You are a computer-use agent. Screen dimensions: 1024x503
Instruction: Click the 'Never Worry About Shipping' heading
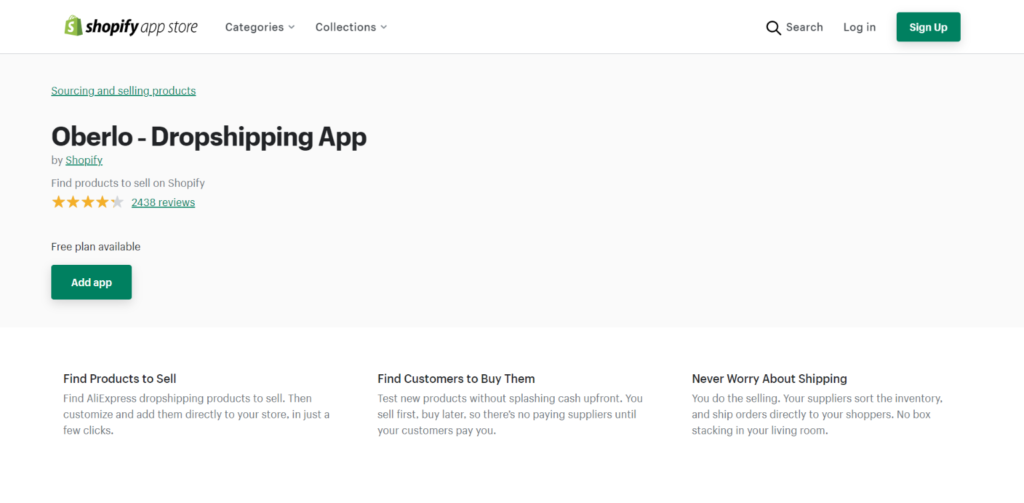pos(769,378)
